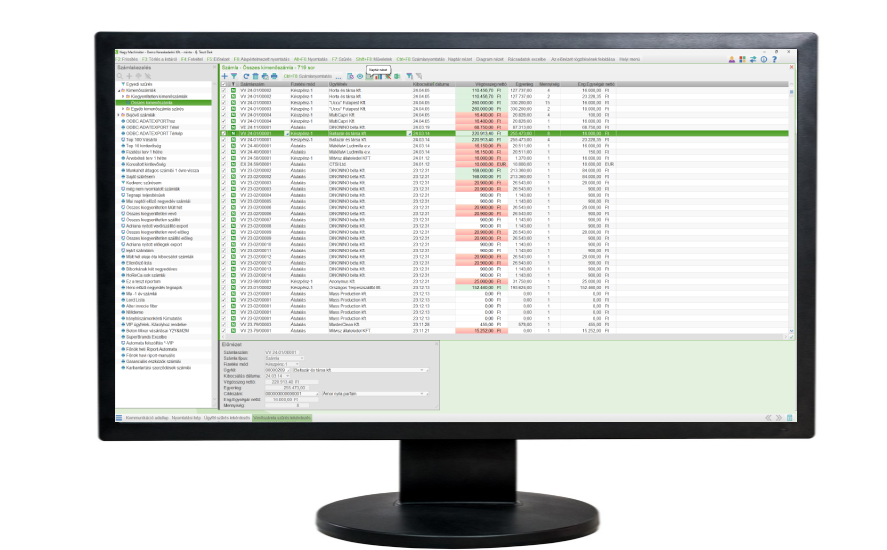This screenshot has width=887, height=550.
Task: Toggle the header select-all checkbox
Action: coord(224,84)
